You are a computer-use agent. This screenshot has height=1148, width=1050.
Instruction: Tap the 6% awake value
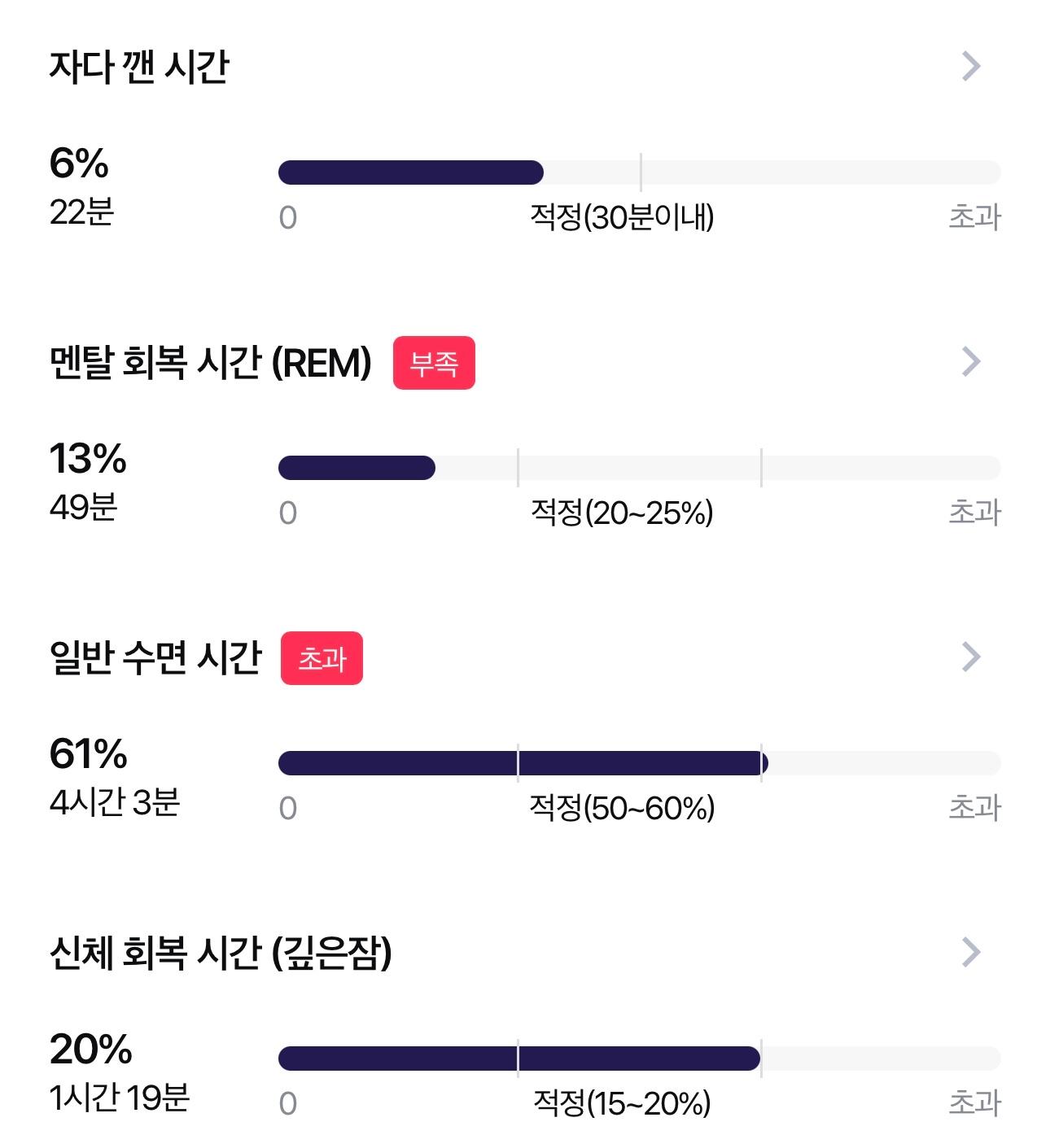click(79, 164)
